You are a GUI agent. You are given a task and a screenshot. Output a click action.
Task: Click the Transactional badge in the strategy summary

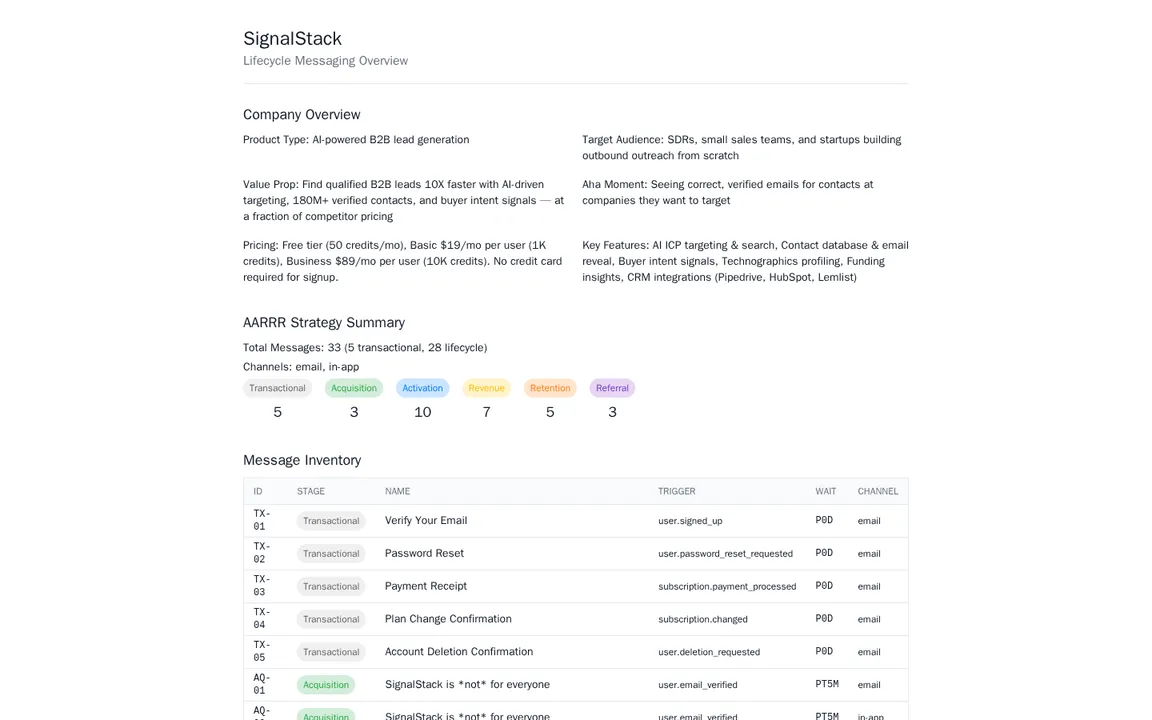[277, 388]
